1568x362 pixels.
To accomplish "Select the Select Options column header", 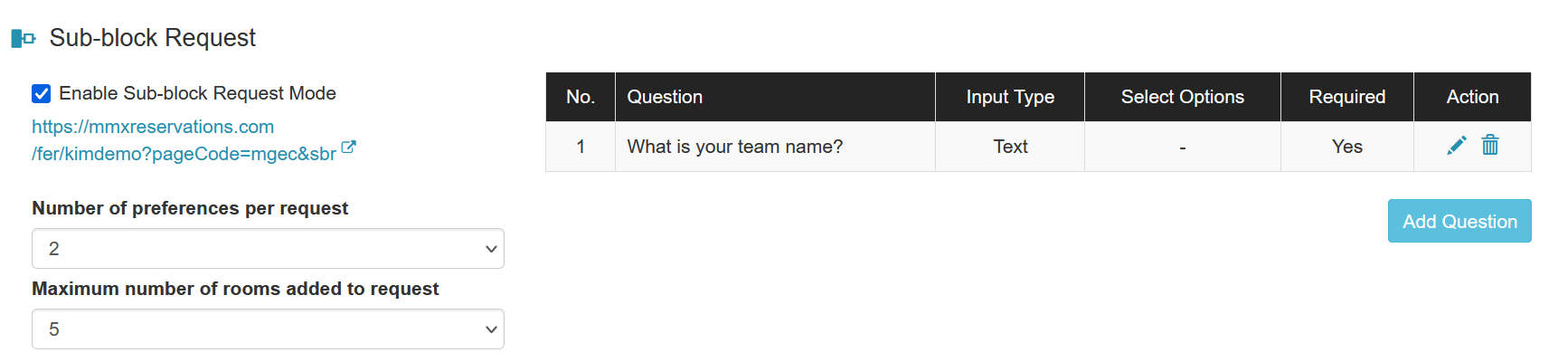I will click(x=1183, y=97).
